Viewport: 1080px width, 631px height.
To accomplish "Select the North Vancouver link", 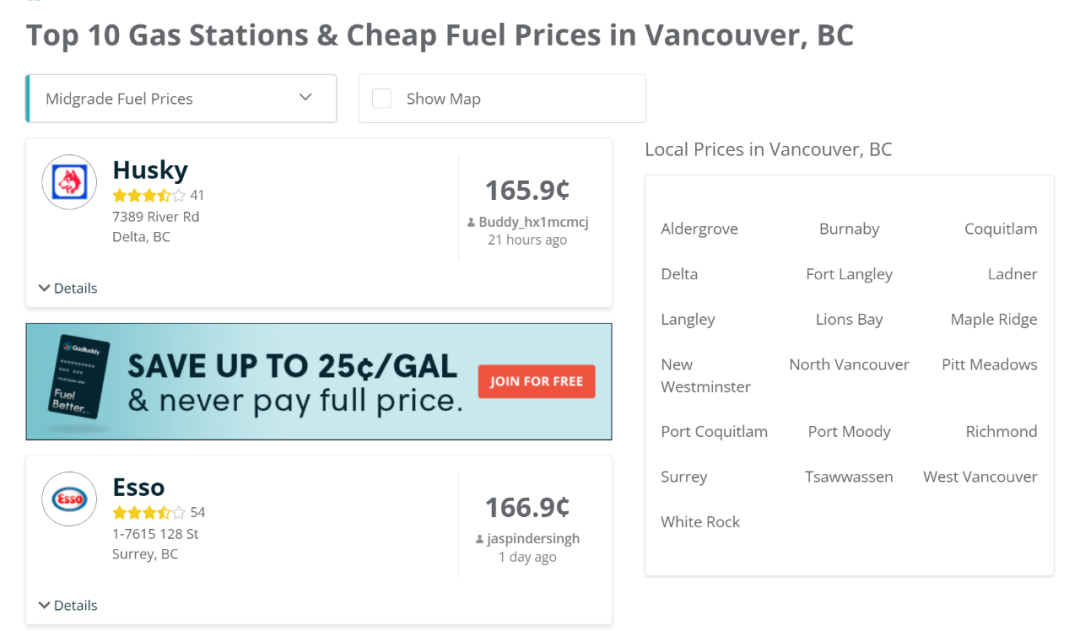I will click(x=849, y=365).
